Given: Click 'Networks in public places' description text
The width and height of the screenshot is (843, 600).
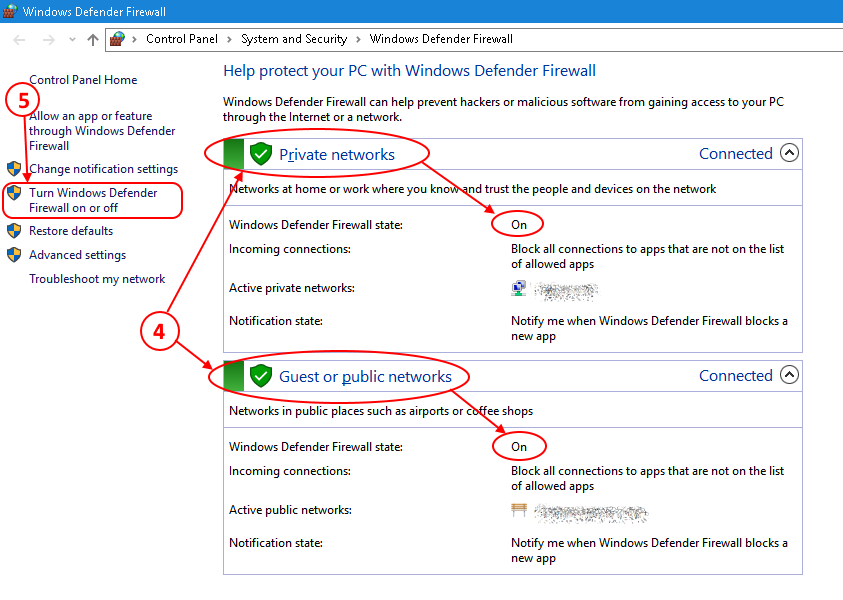Looking at the screenshot, I should pyautogui.click(x=381, y=411).
